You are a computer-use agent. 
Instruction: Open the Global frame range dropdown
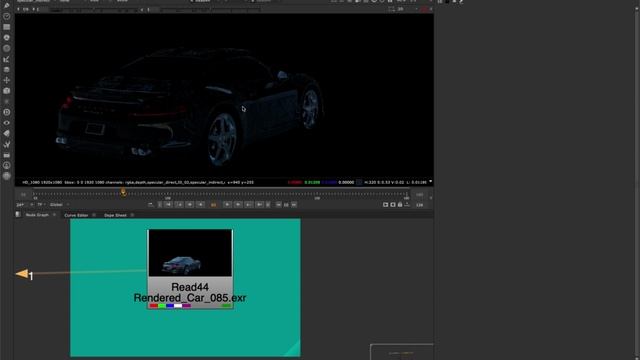[60, 204]
